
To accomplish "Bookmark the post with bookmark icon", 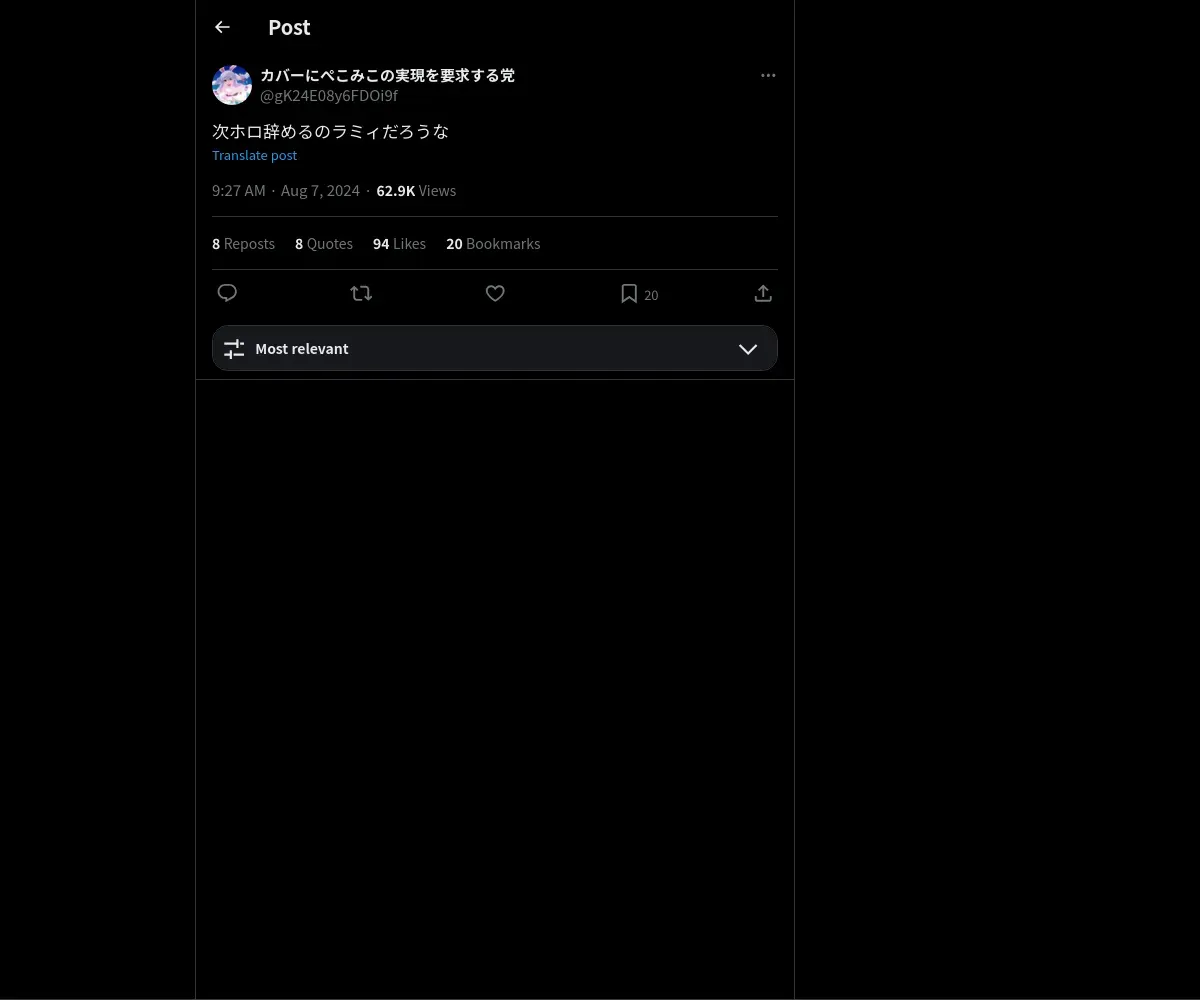I will click(629, 293).
